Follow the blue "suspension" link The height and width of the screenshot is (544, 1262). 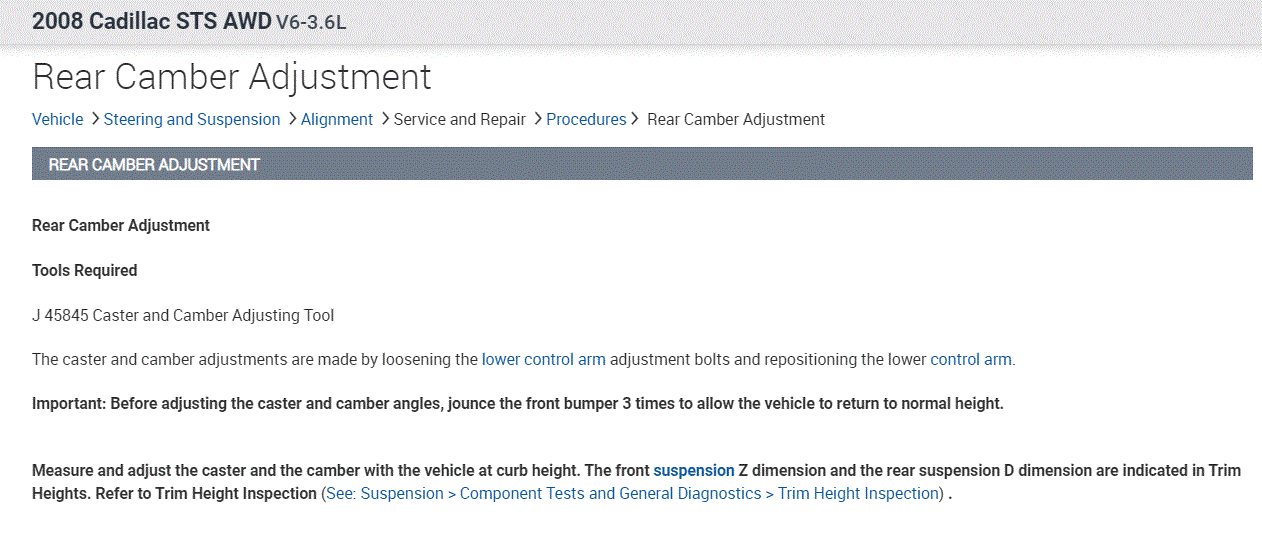tap(693, 470)
